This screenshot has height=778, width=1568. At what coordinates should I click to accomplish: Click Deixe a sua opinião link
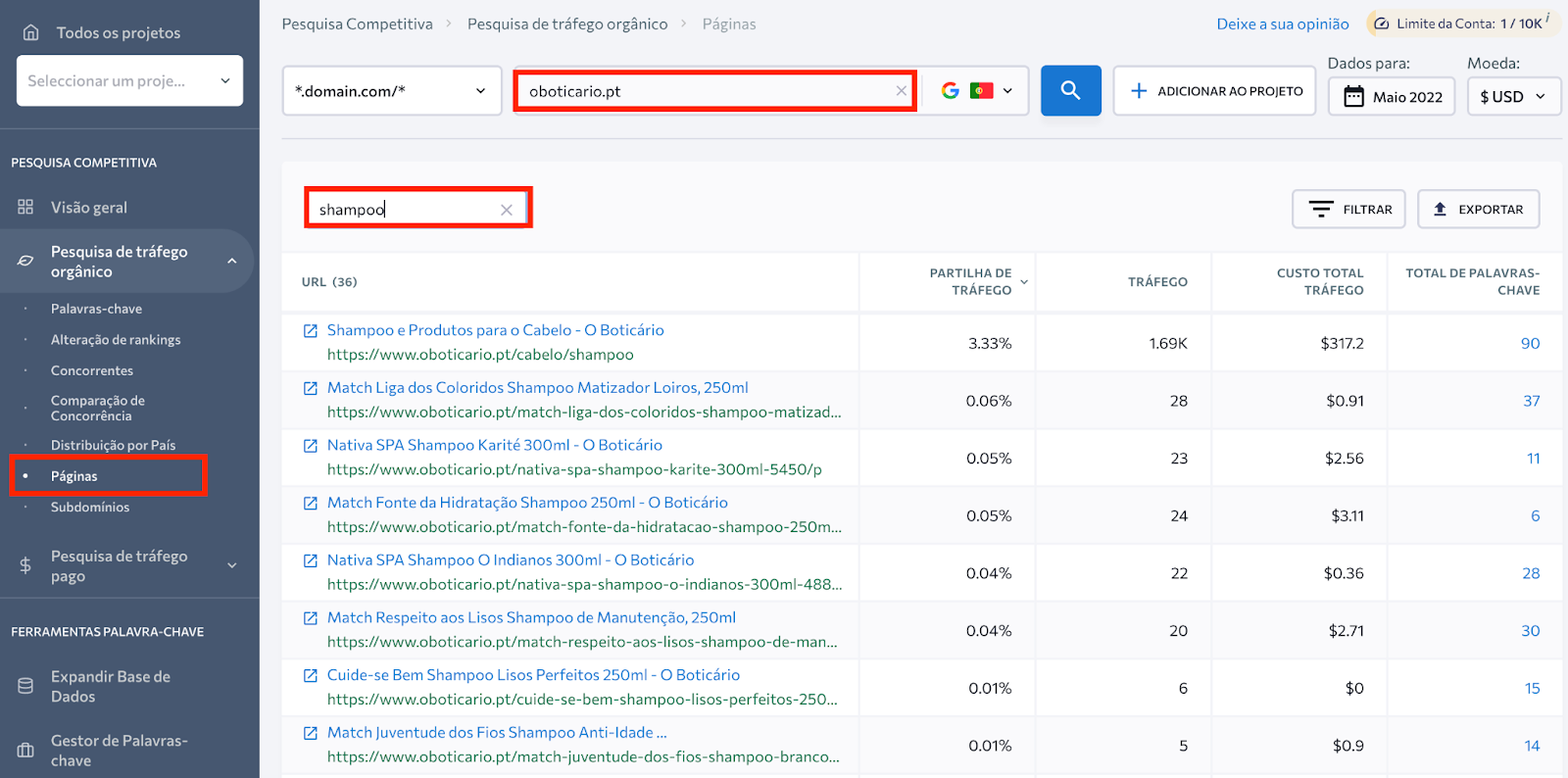[x=1283, y=24]
